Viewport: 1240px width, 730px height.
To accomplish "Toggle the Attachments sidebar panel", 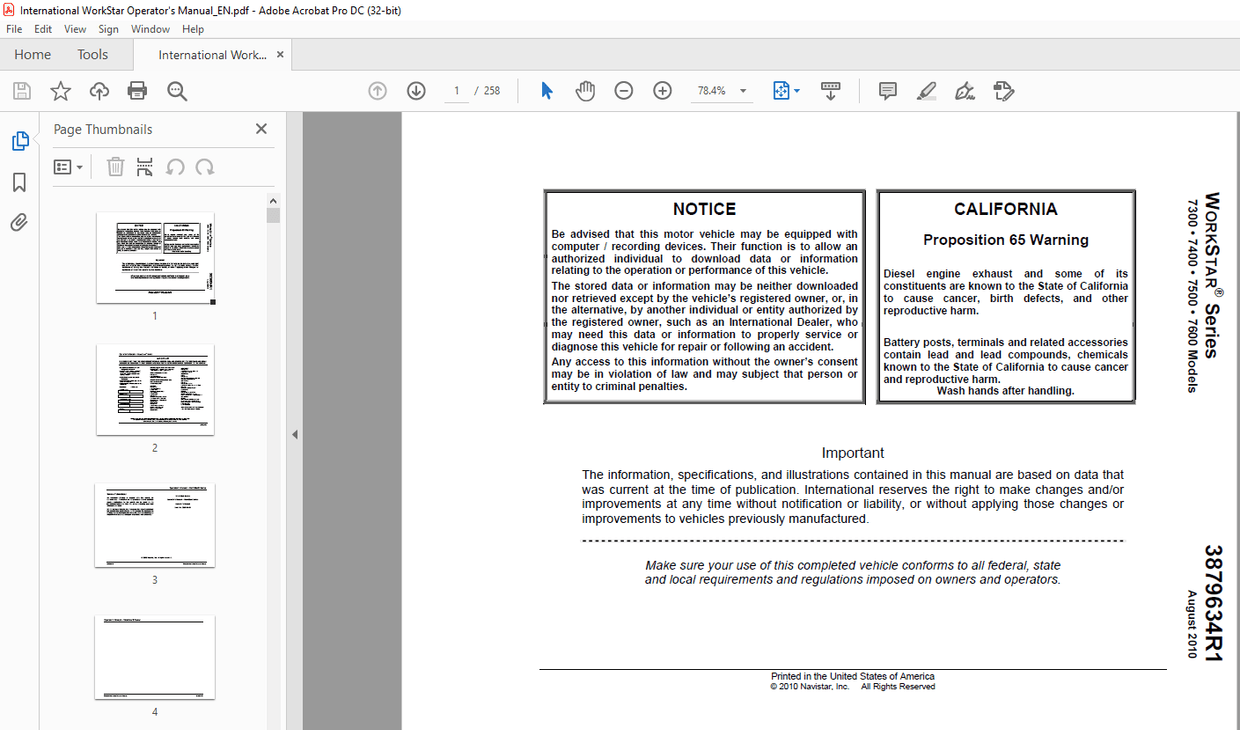I will pos(20,222).
